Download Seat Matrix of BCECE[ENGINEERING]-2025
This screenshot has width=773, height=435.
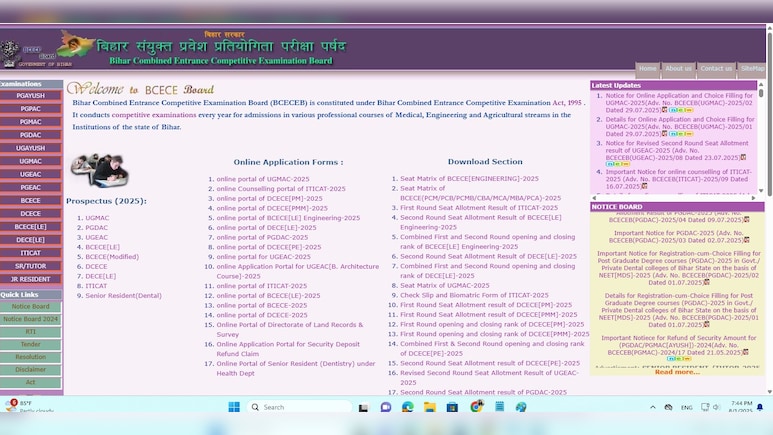click(x=469, y=179)
